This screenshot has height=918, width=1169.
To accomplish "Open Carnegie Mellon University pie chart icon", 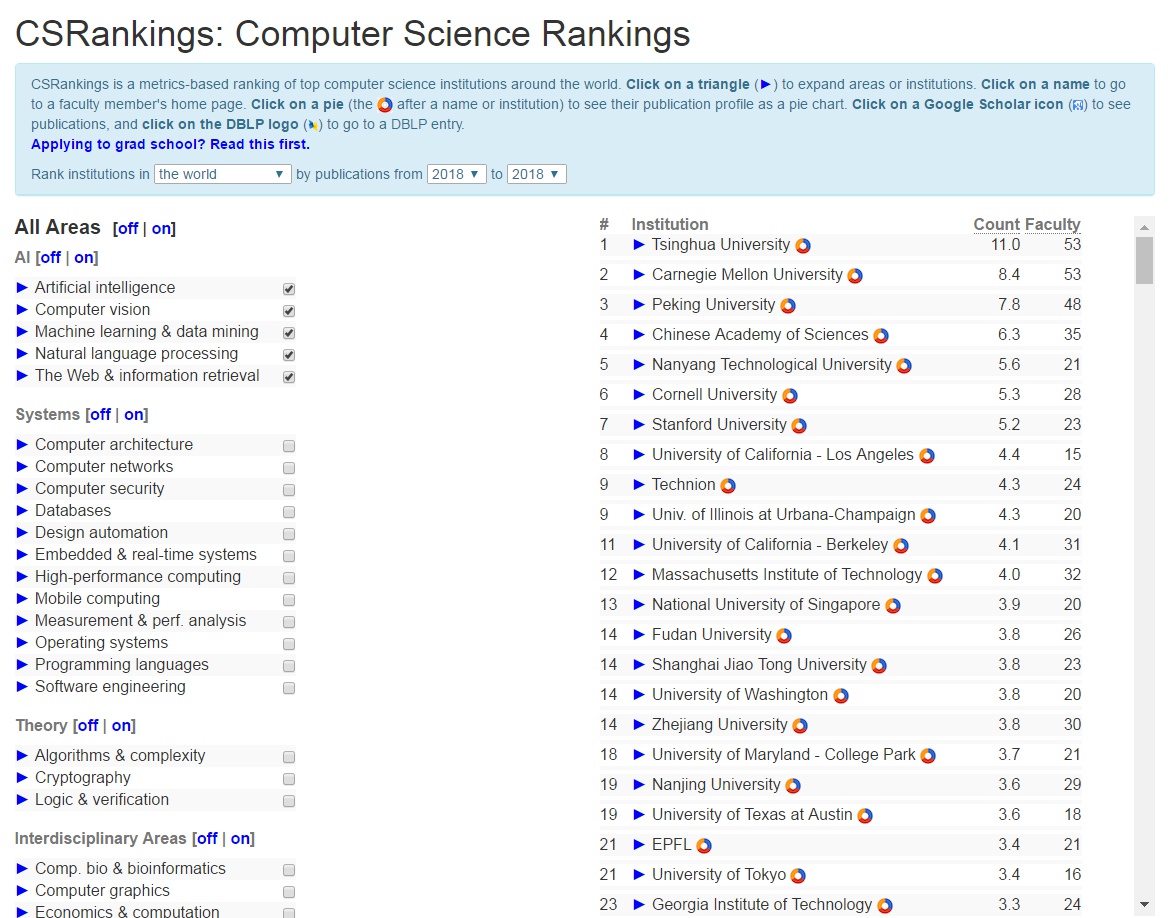I will [855, 276].
